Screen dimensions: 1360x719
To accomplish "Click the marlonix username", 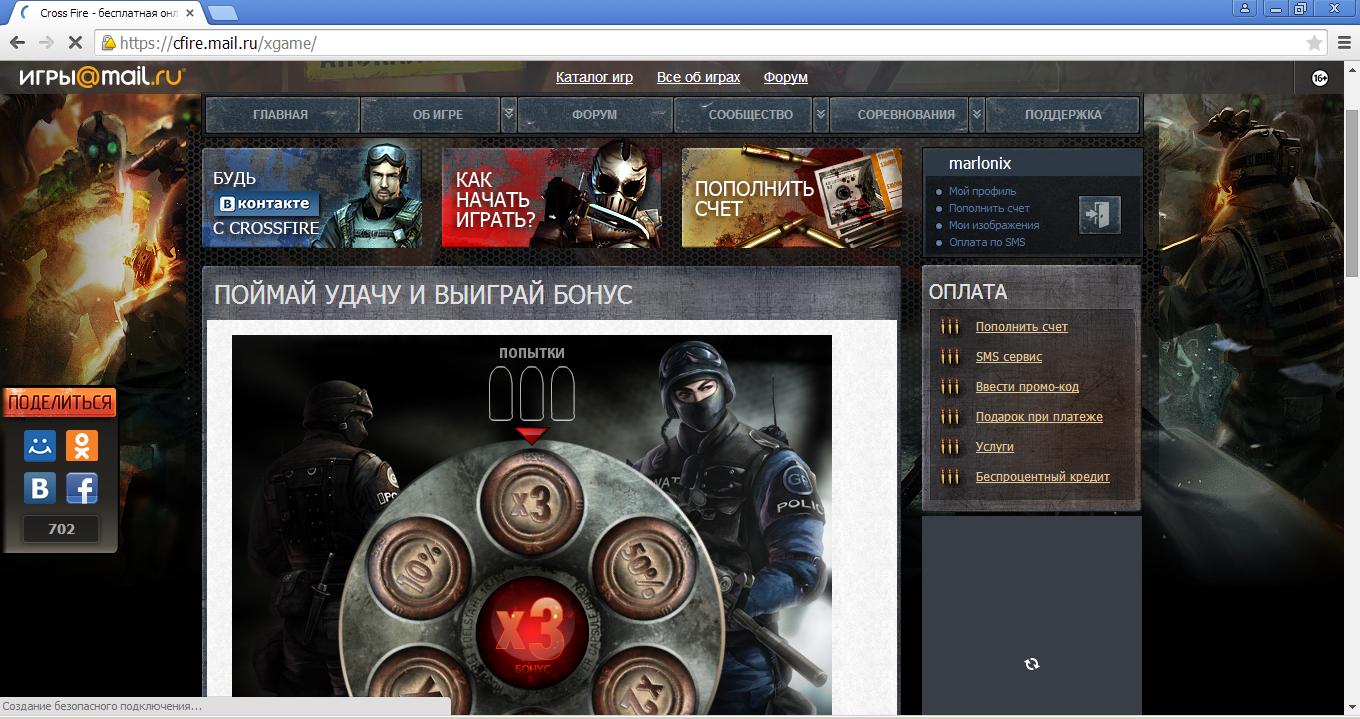I will pos(980,163).
